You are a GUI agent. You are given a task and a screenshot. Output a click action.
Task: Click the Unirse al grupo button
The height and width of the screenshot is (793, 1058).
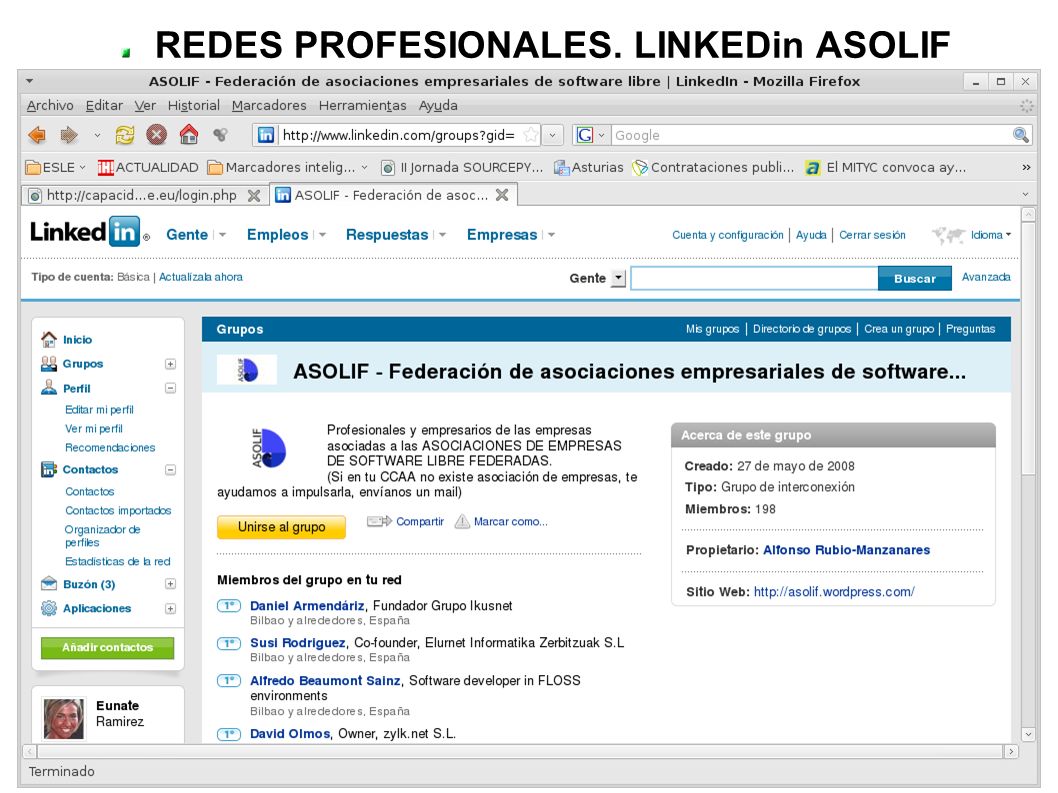point(281,527)
